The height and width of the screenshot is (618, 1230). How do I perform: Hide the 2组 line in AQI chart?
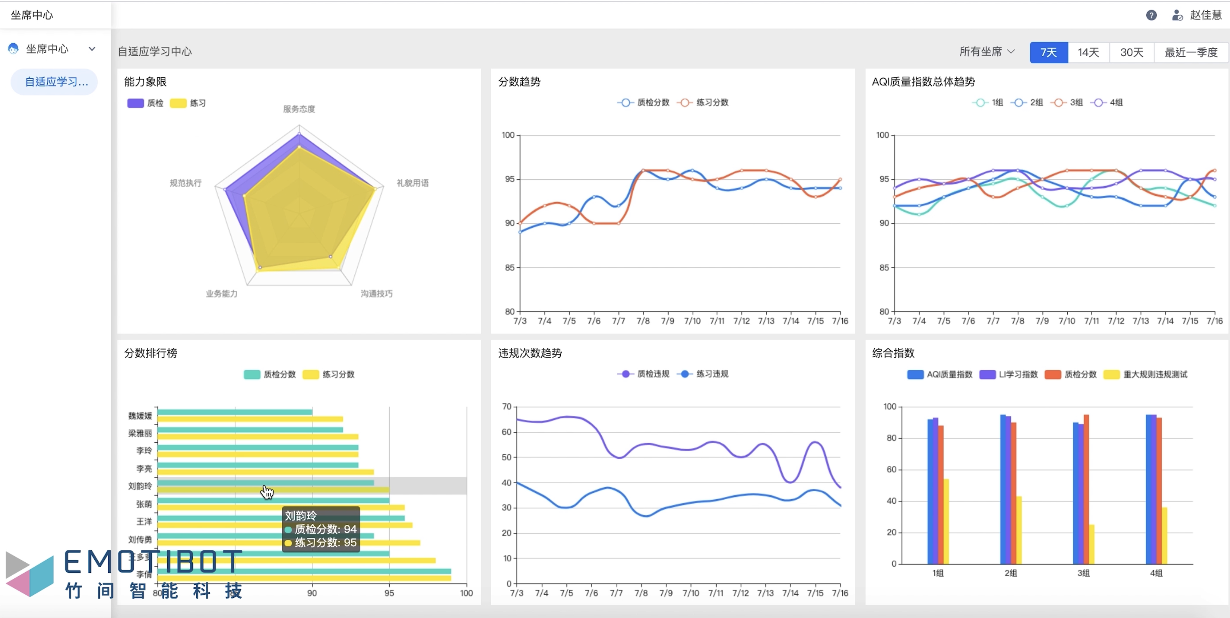coord(1020,102)
